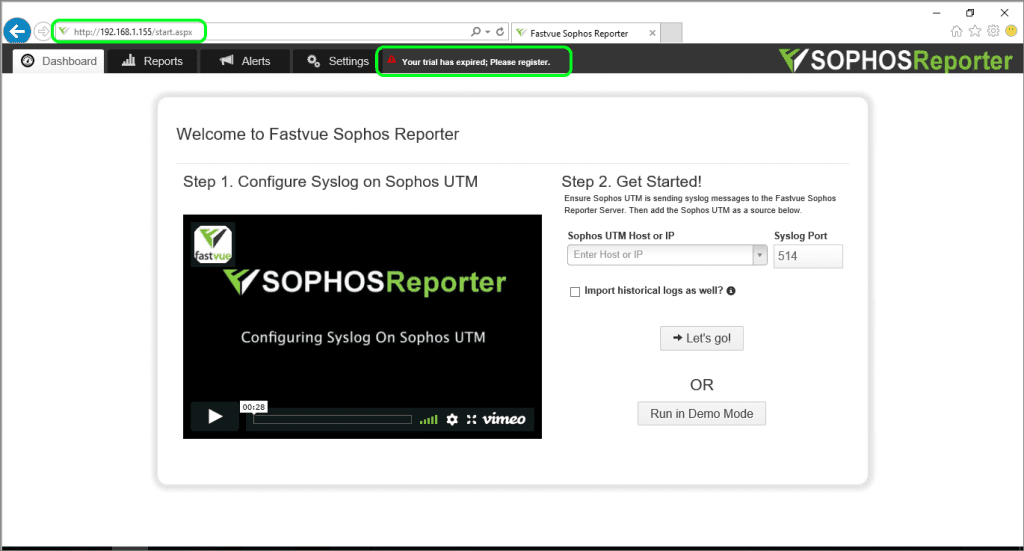Click the favorites star icon

(x=974, y=31)
